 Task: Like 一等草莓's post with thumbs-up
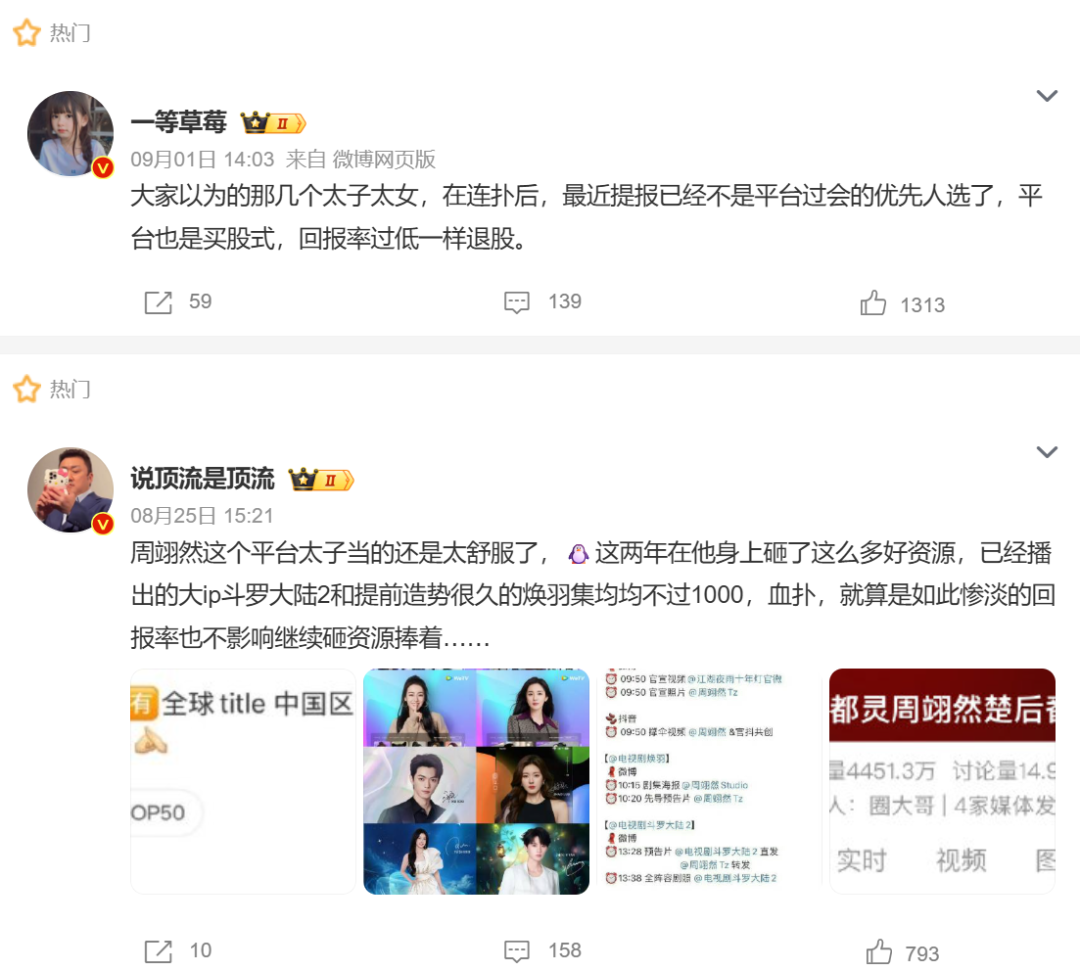pos(873,303)
